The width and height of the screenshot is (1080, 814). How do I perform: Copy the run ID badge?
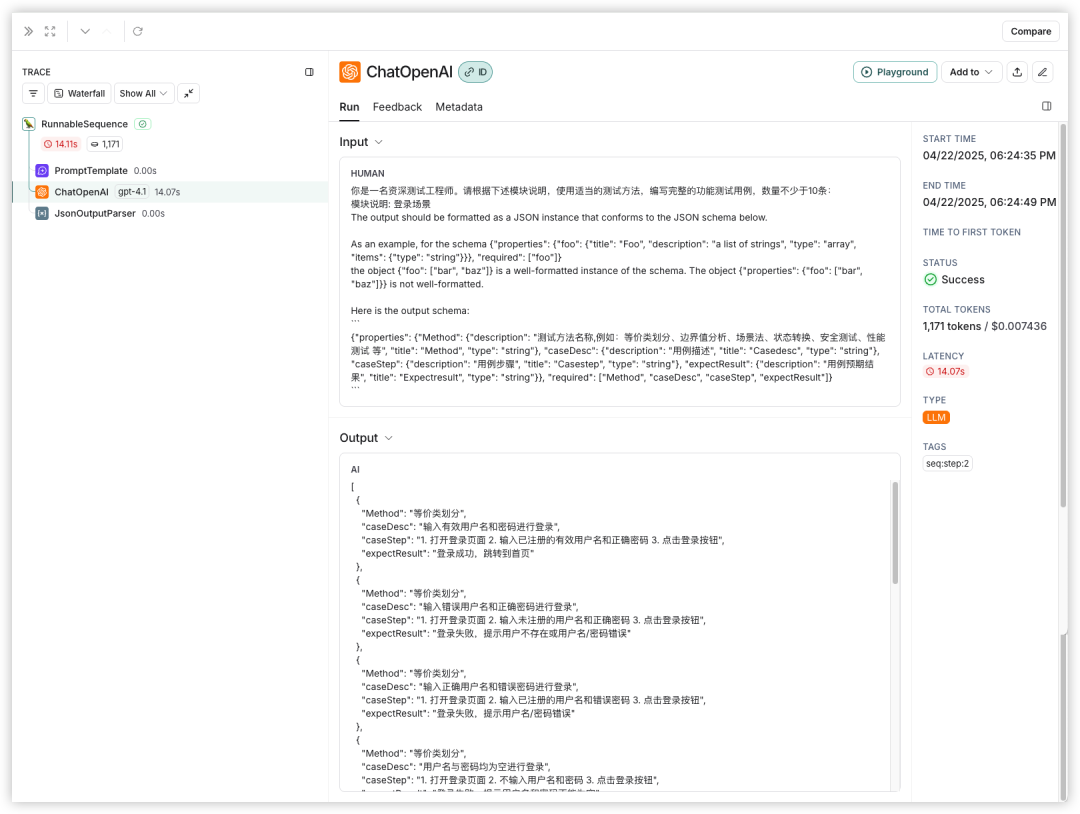[475, 72]
